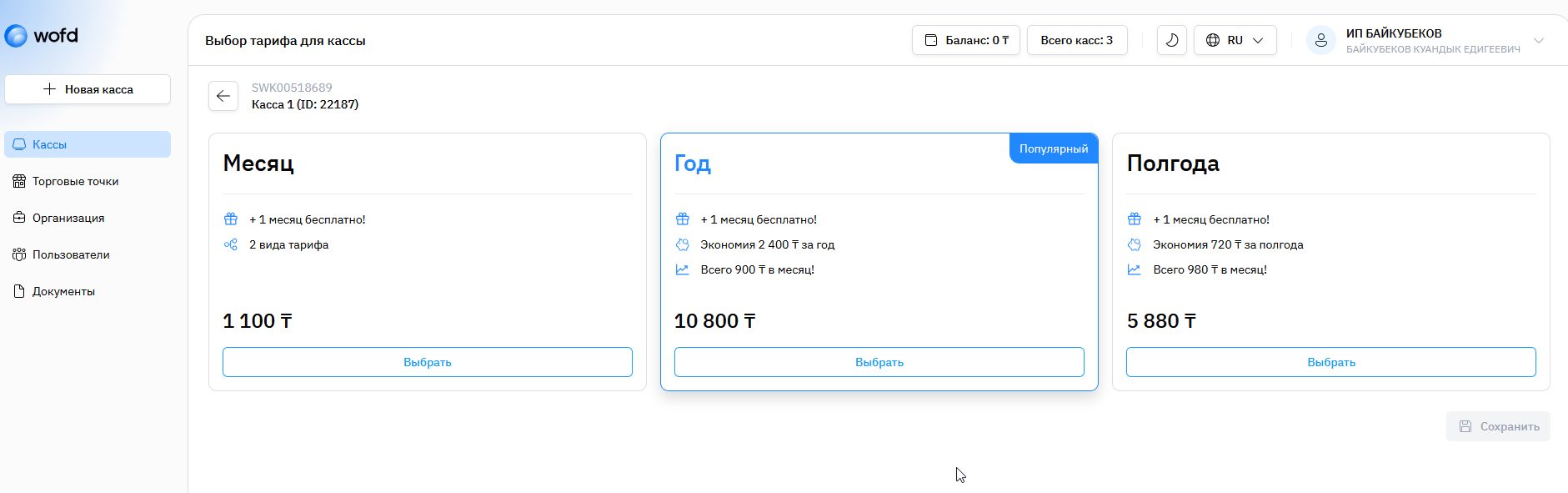Click the wofd logo icon
The height and width of the screenshot is (493, 1568).
click(x=17, y=36)
